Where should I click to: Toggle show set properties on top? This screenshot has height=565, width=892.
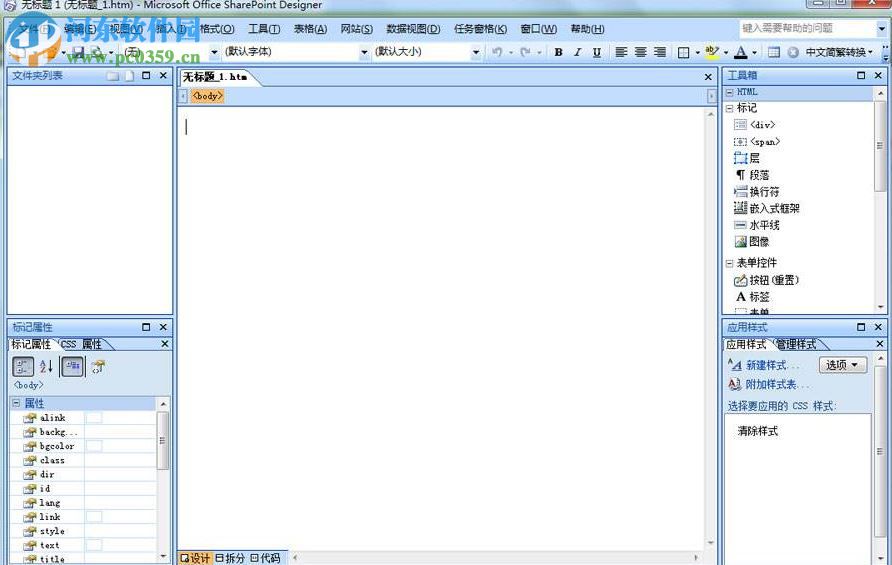point(73,367)
